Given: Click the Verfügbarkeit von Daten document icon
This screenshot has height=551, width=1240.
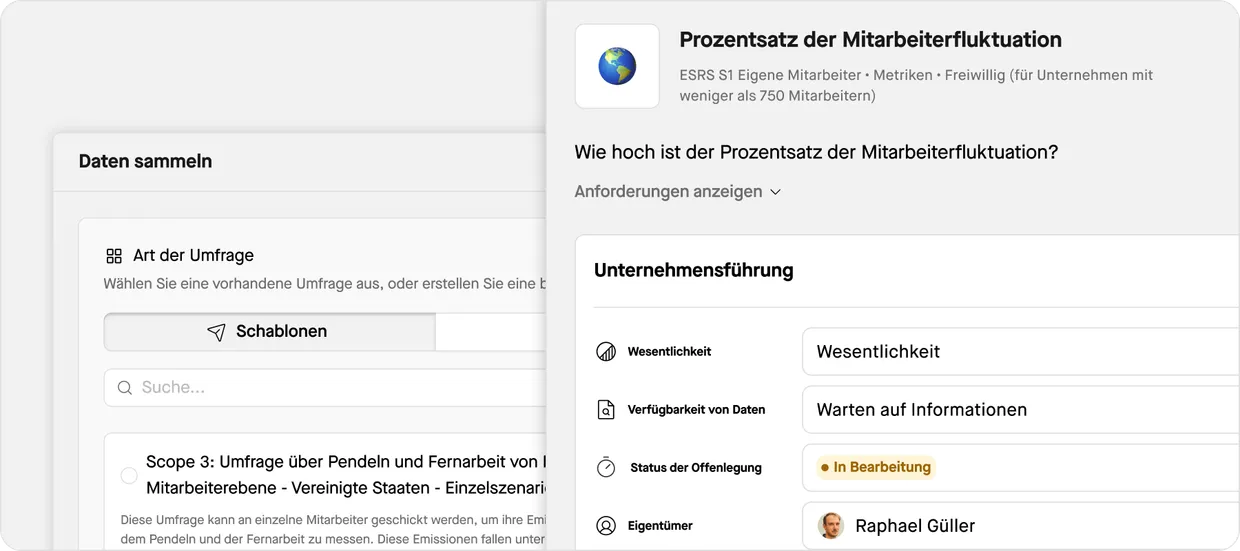Looking at the screenshot, I should coord(606,410).
